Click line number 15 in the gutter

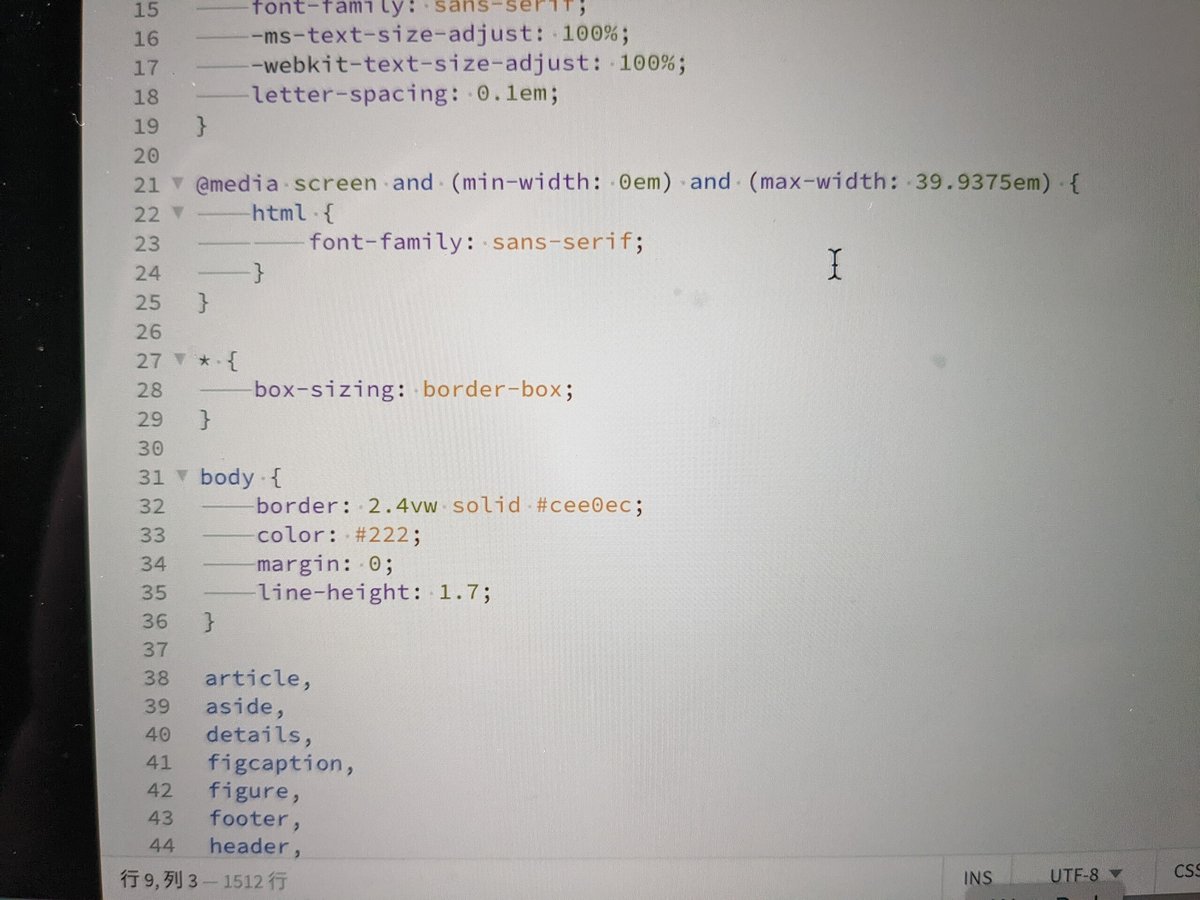pos(145,10)
